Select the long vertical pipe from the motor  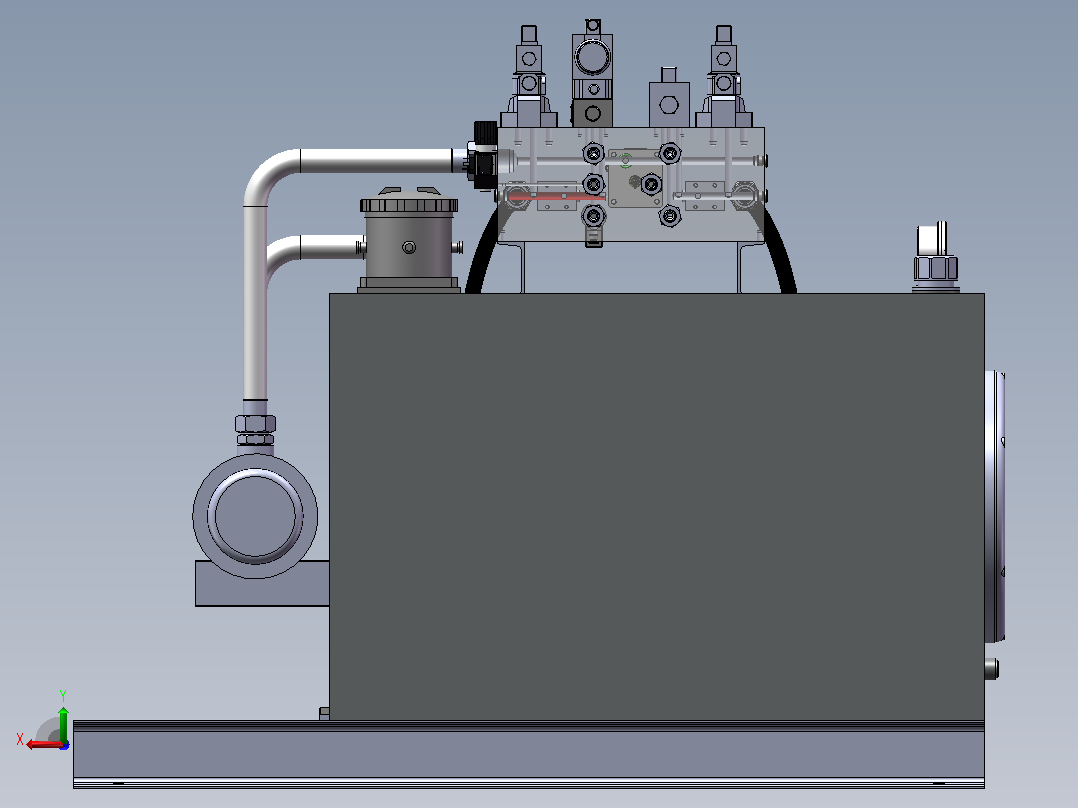tap(256, 303)
